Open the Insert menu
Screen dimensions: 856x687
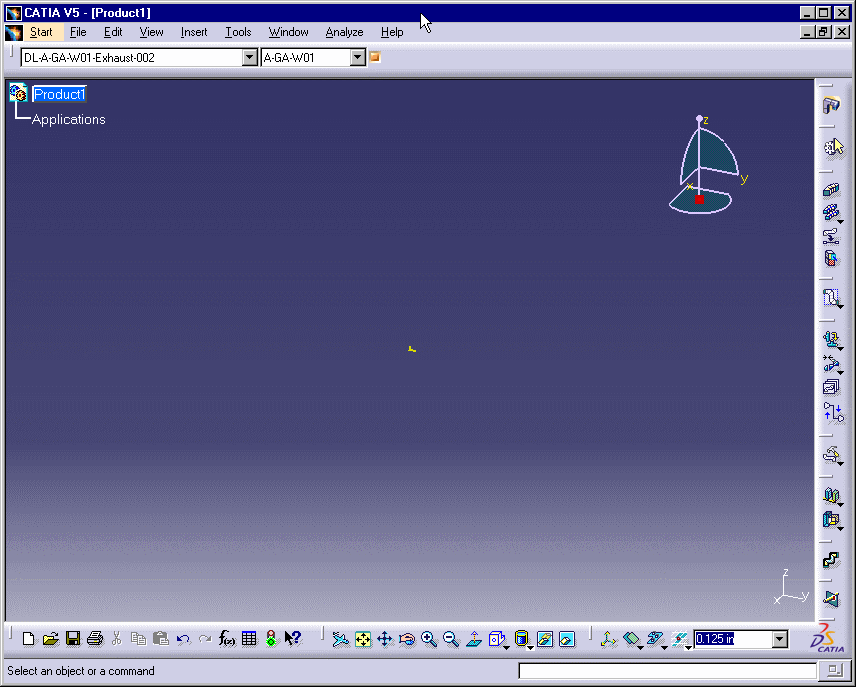point(194,32)
